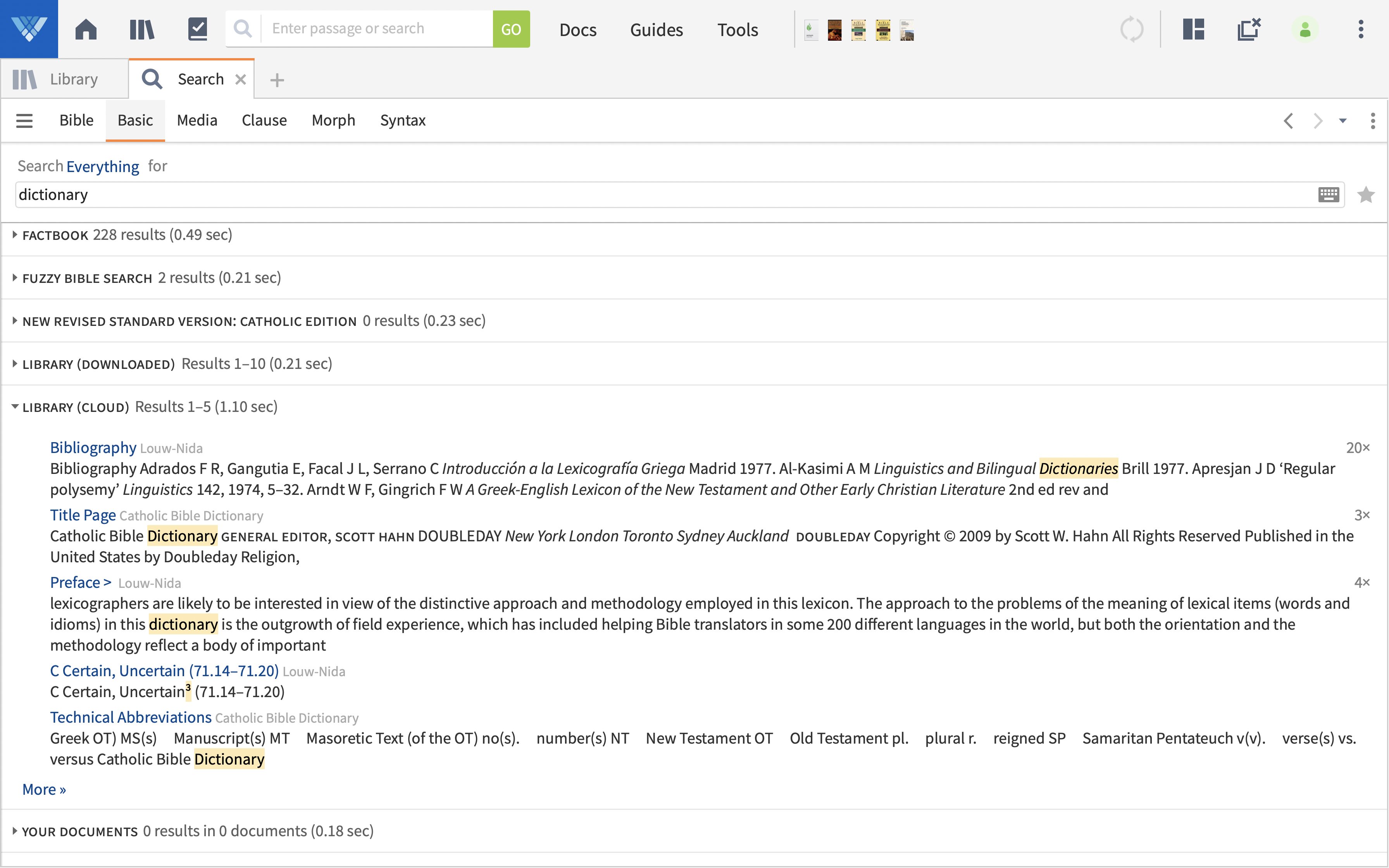Click the sync status icon
The image size is (1389, 868).
(x=1132, y=29)
